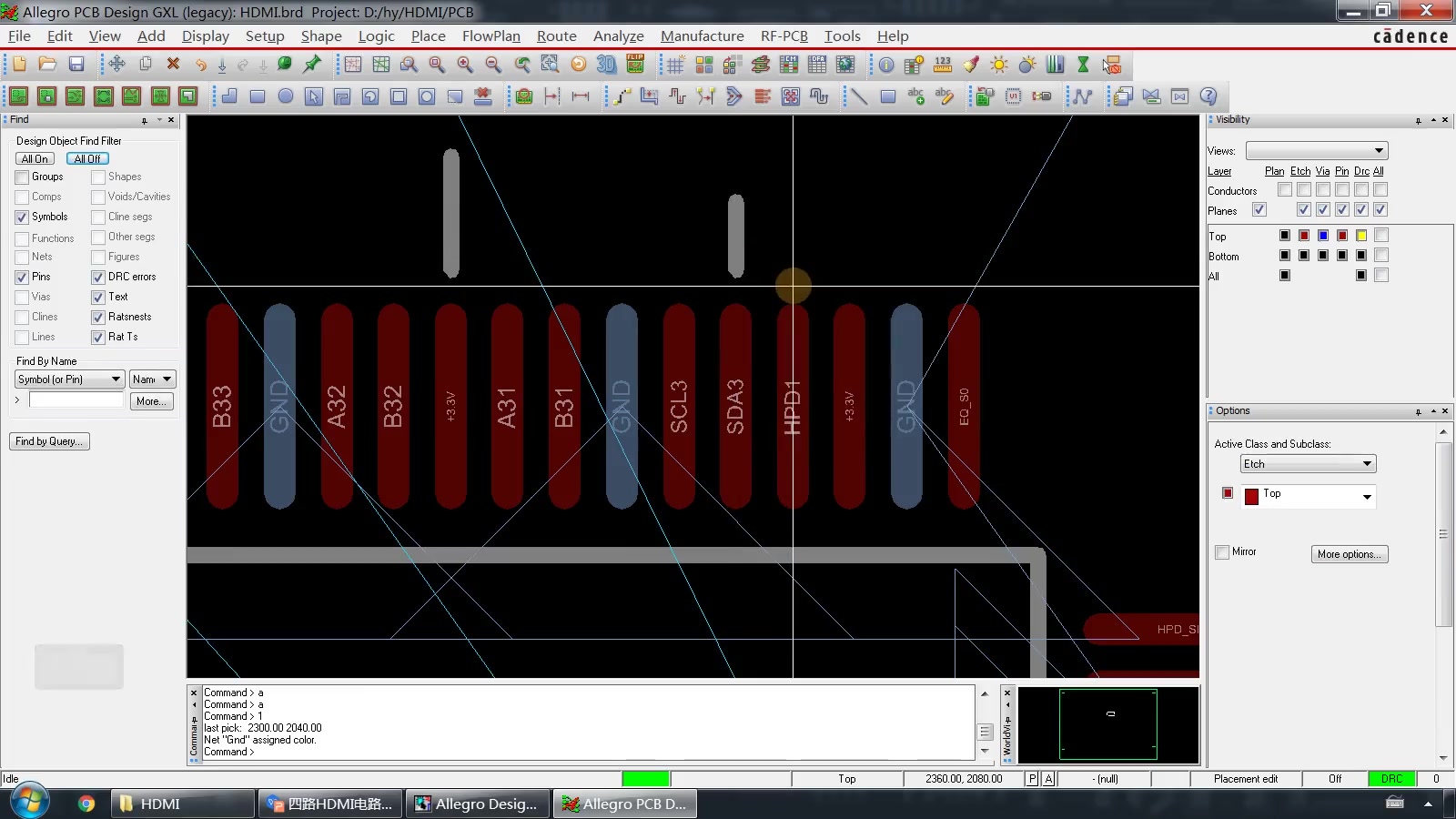
Task: Open the RF-PCB menu
Action: click(x=784, y=35)
